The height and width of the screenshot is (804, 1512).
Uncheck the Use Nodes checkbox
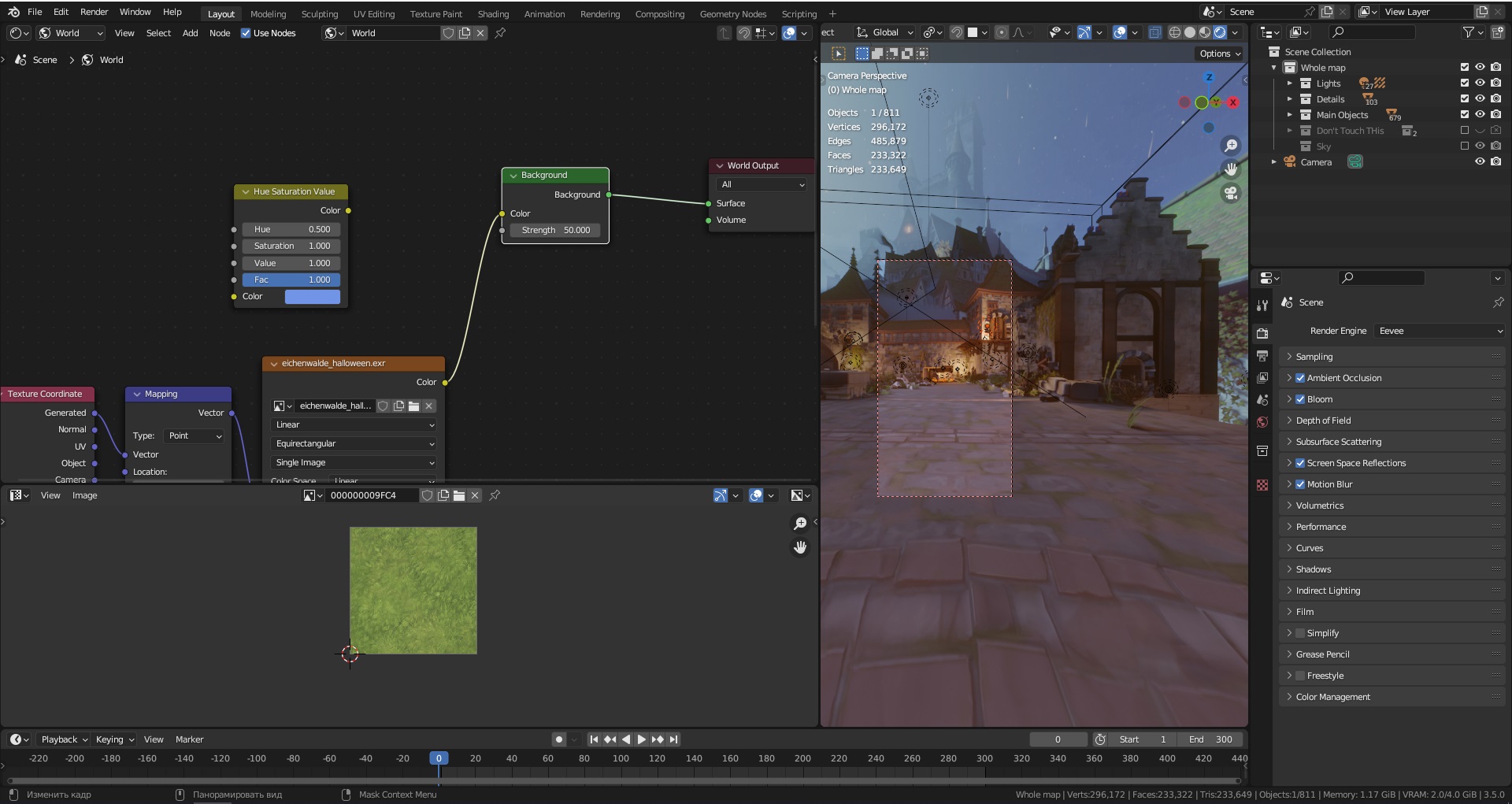pos(246,33)
